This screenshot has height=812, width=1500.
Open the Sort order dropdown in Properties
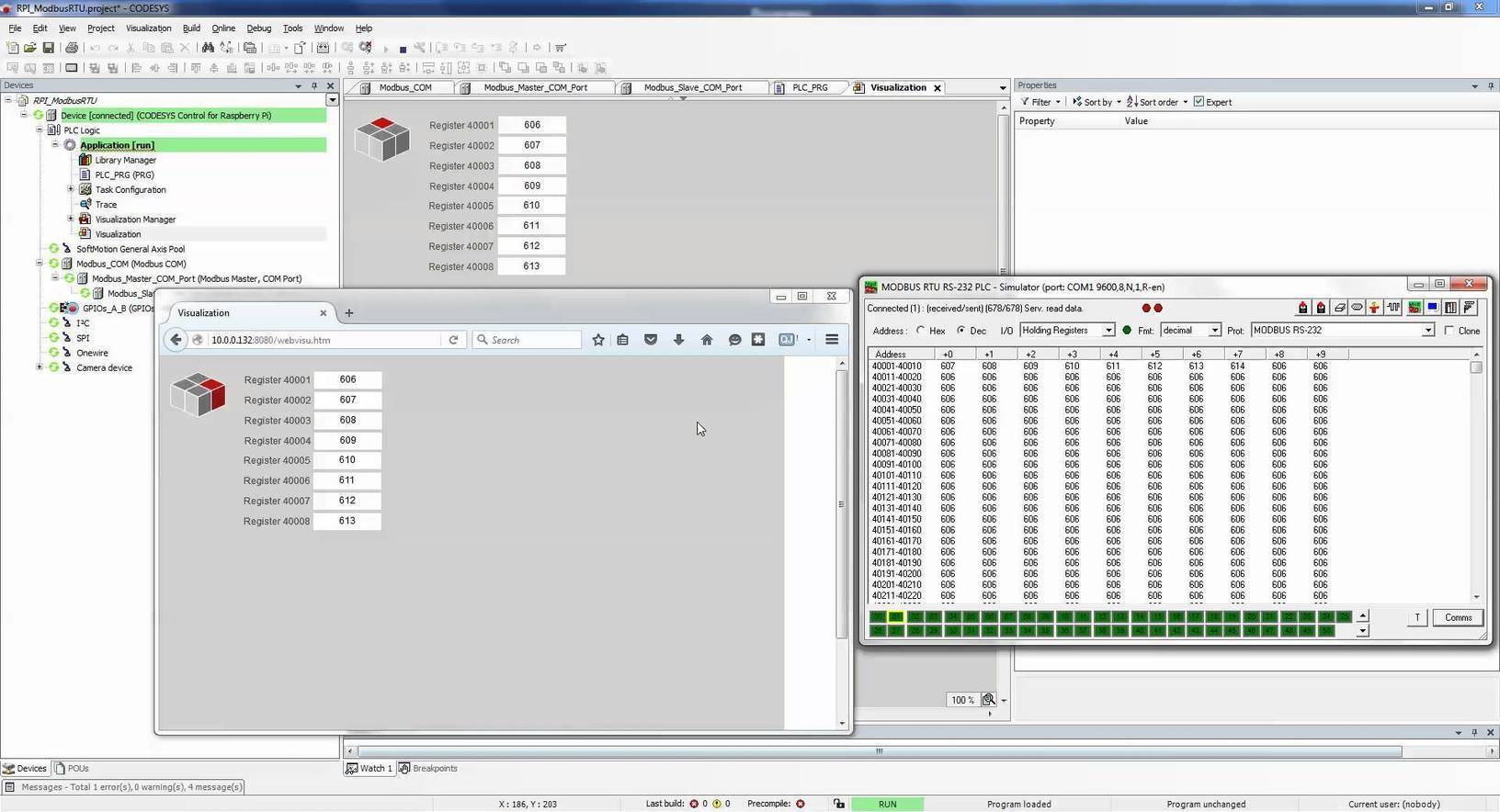coord(1157,102)
